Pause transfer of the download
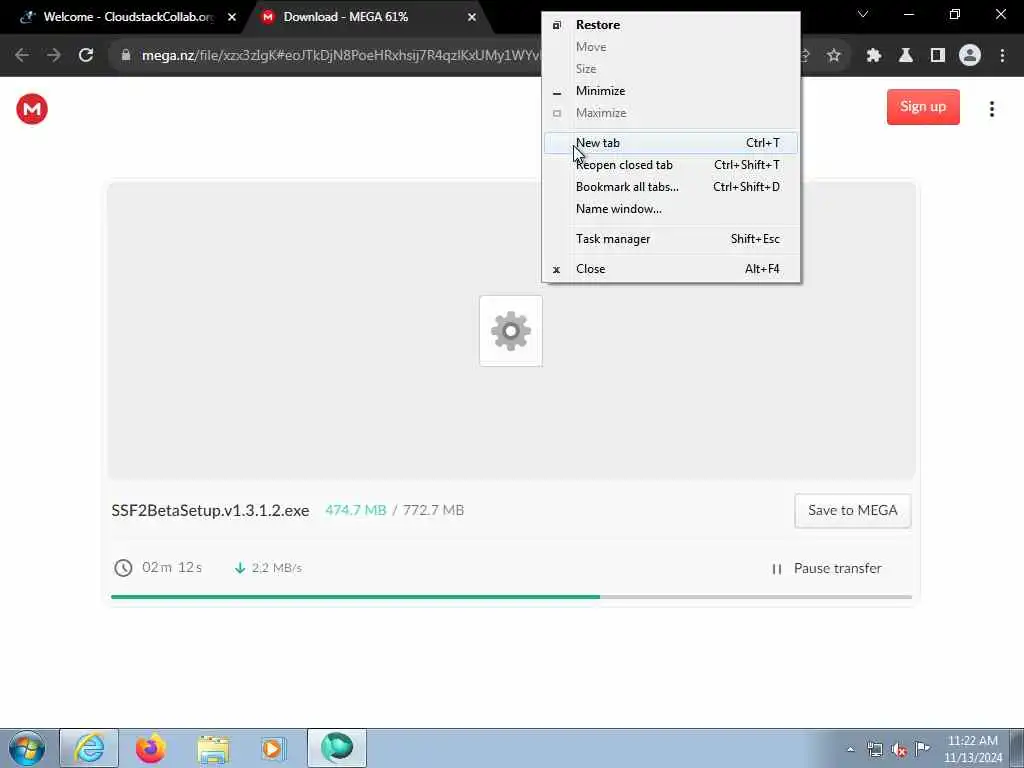Screen dimensions: 1024x768 [x=827, y=568]
